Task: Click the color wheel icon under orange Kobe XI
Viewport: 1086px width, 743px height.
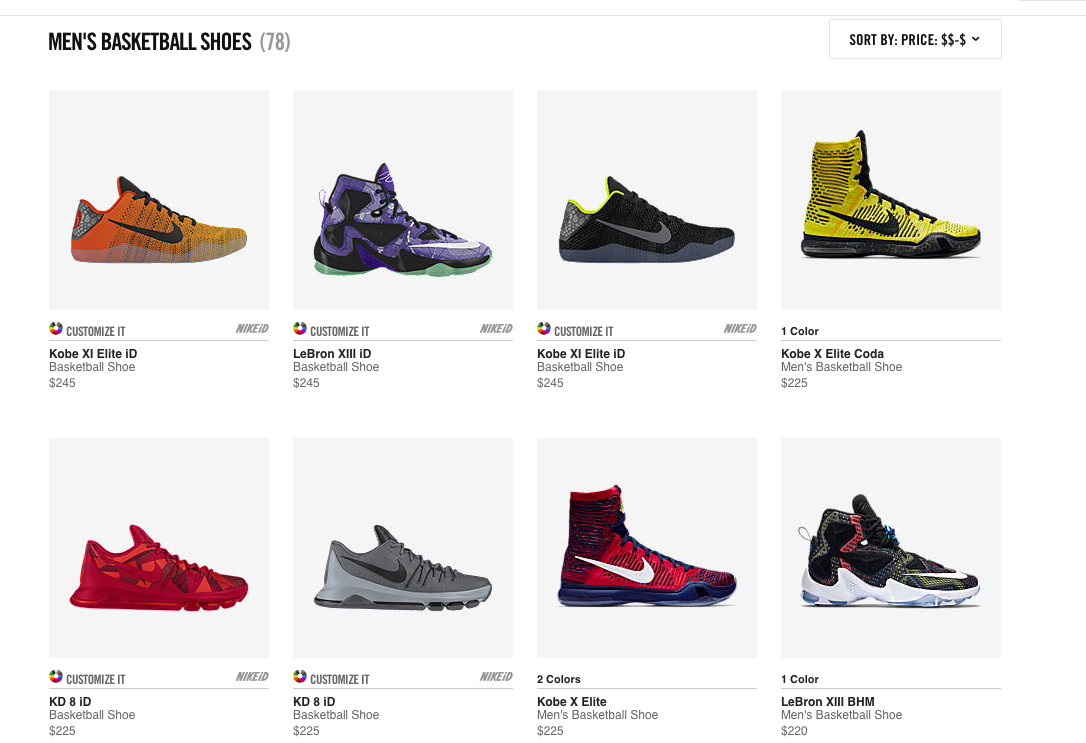Action: coord(56,329)
